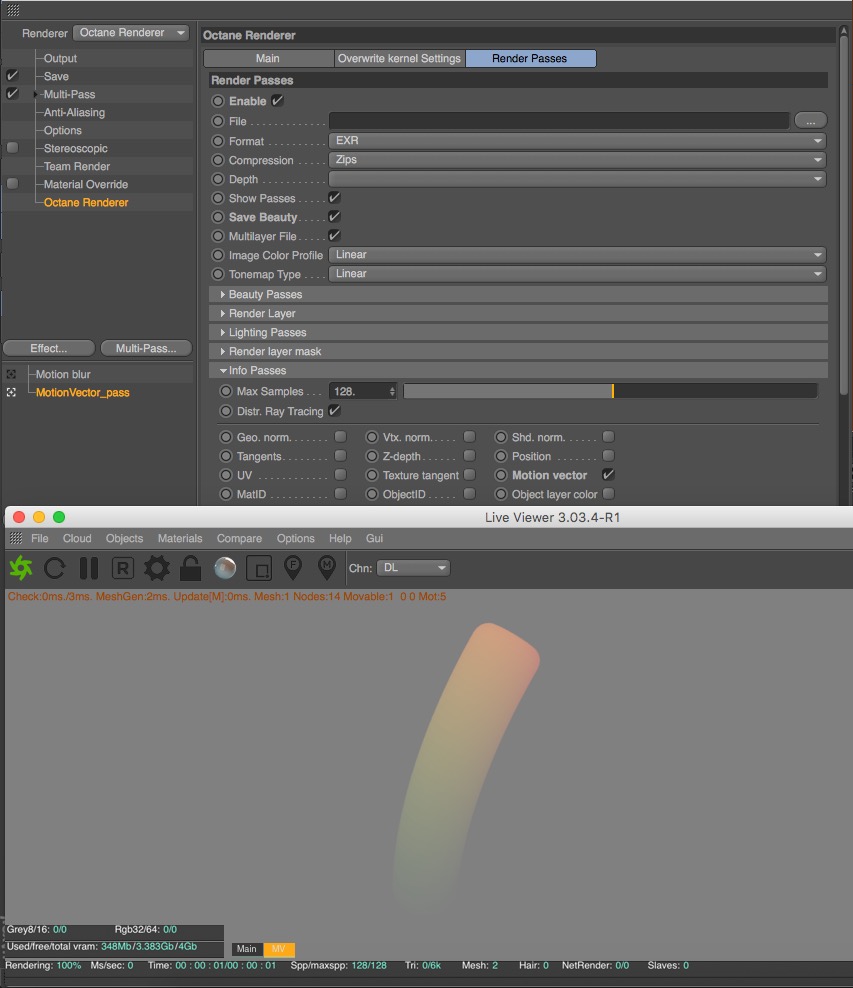Toggle the Show Passes checkbox
Image resolution: width=853 pixels, height=988 pixels.
tap(335, 197)
